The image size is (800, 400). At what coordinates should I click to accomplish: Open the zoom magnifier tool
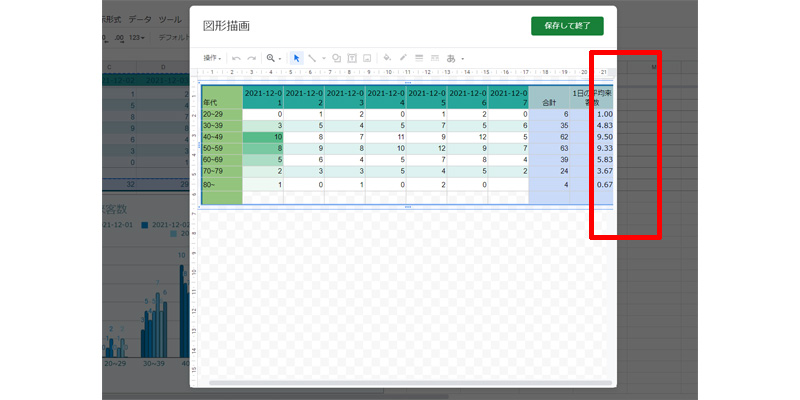tap(270, 58)
